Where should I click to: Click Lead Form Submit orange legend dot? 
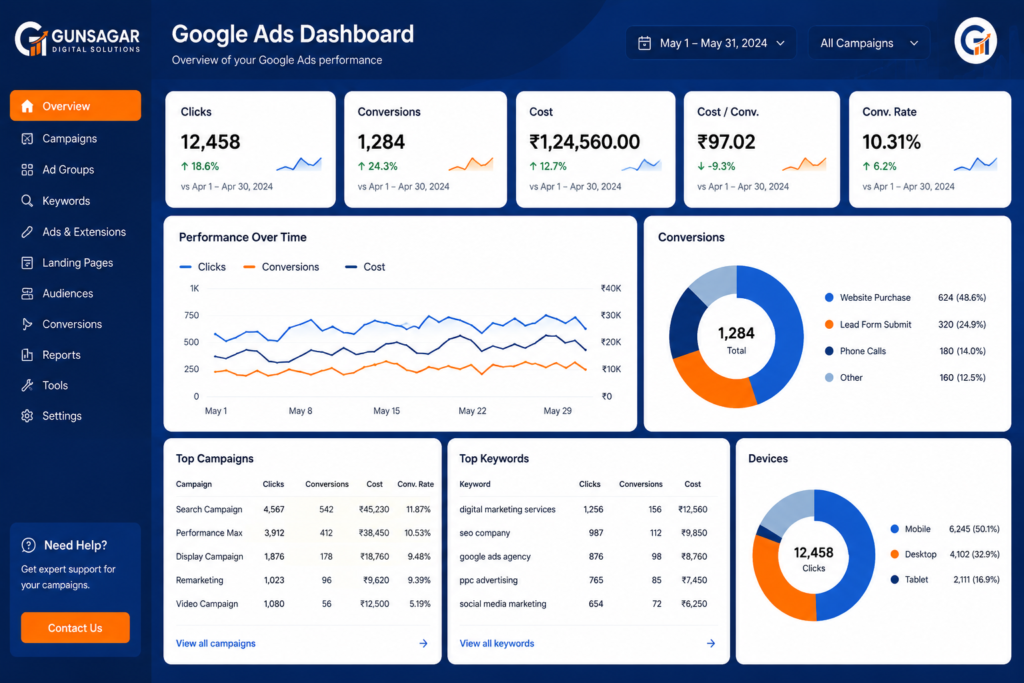[829, 325]
